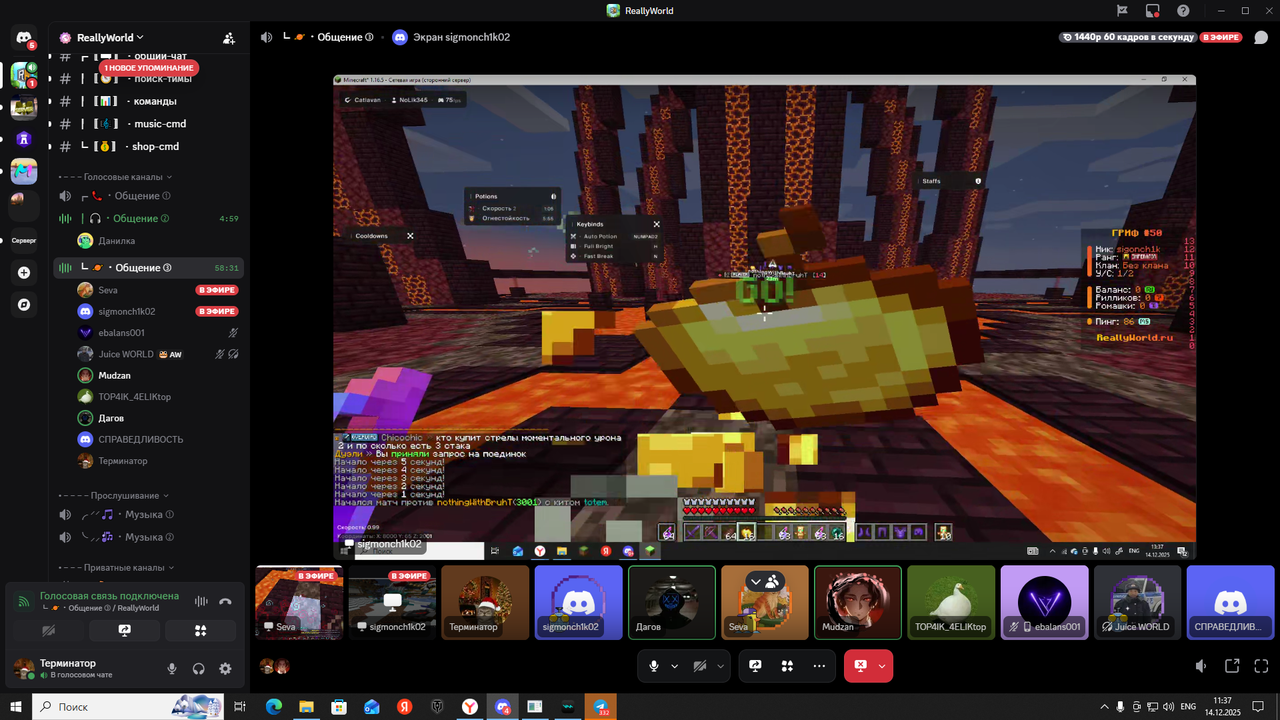
Task: Open more options in the call controls
Action: click(819, 666)
